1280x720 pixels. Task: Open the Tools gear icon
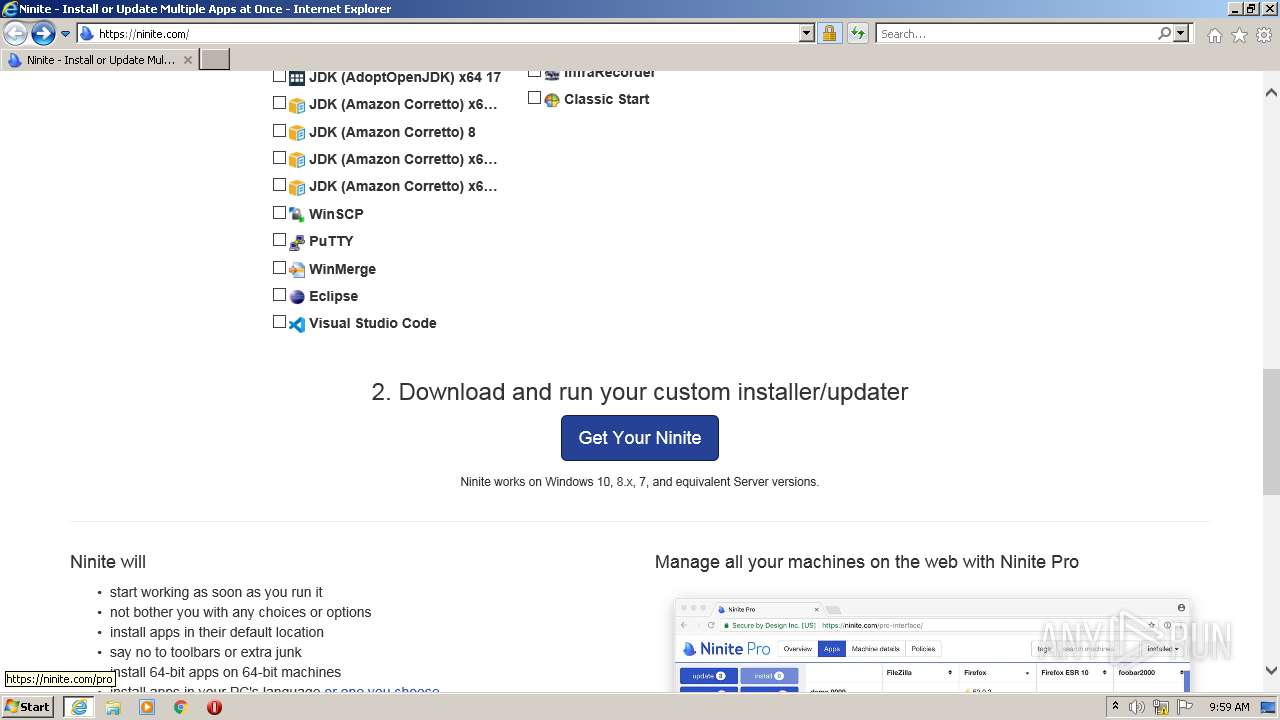(x=1264, y=35)
